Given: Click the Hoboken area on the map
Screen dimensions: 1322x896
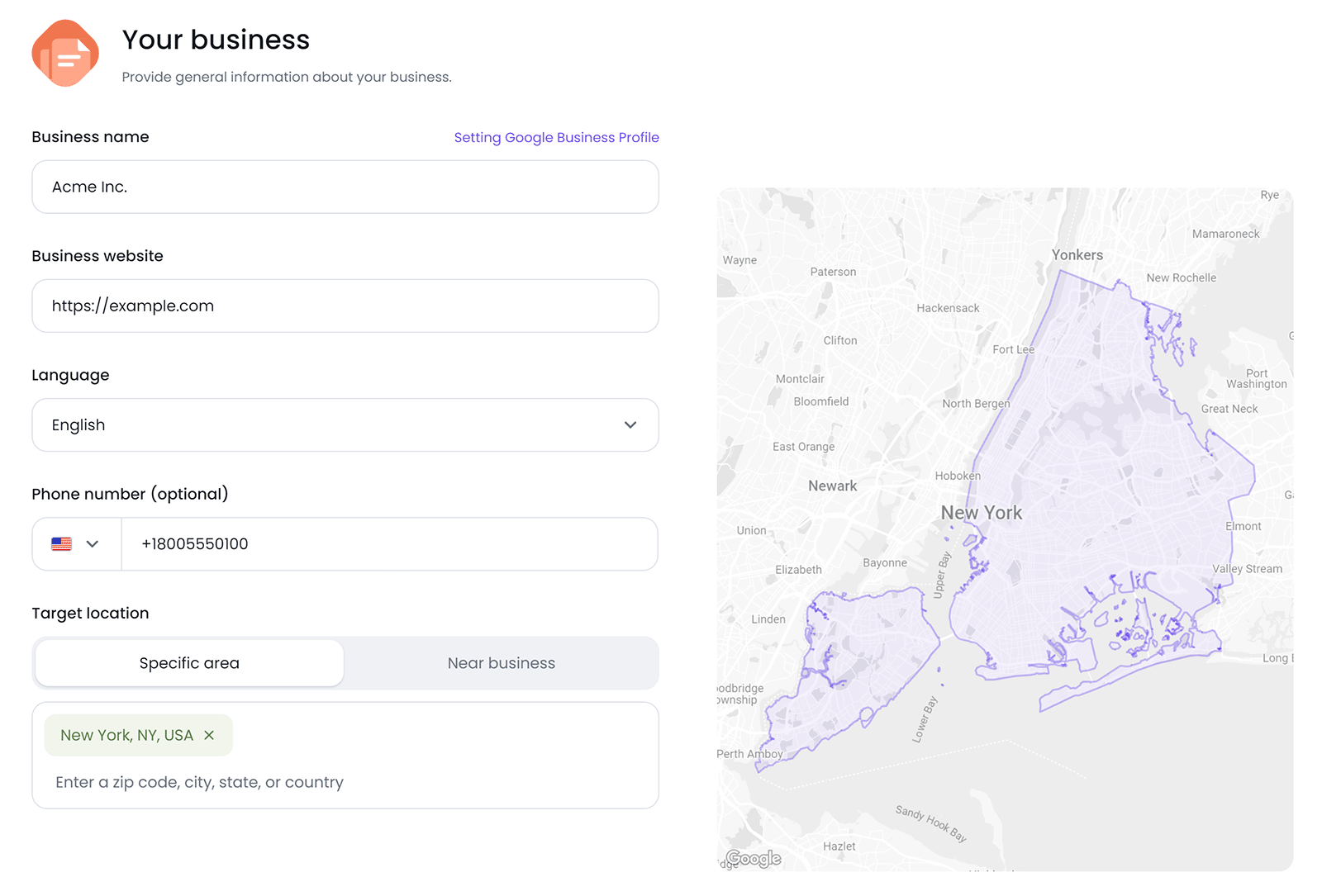Looking at the screenshot, I should (958, 476).
